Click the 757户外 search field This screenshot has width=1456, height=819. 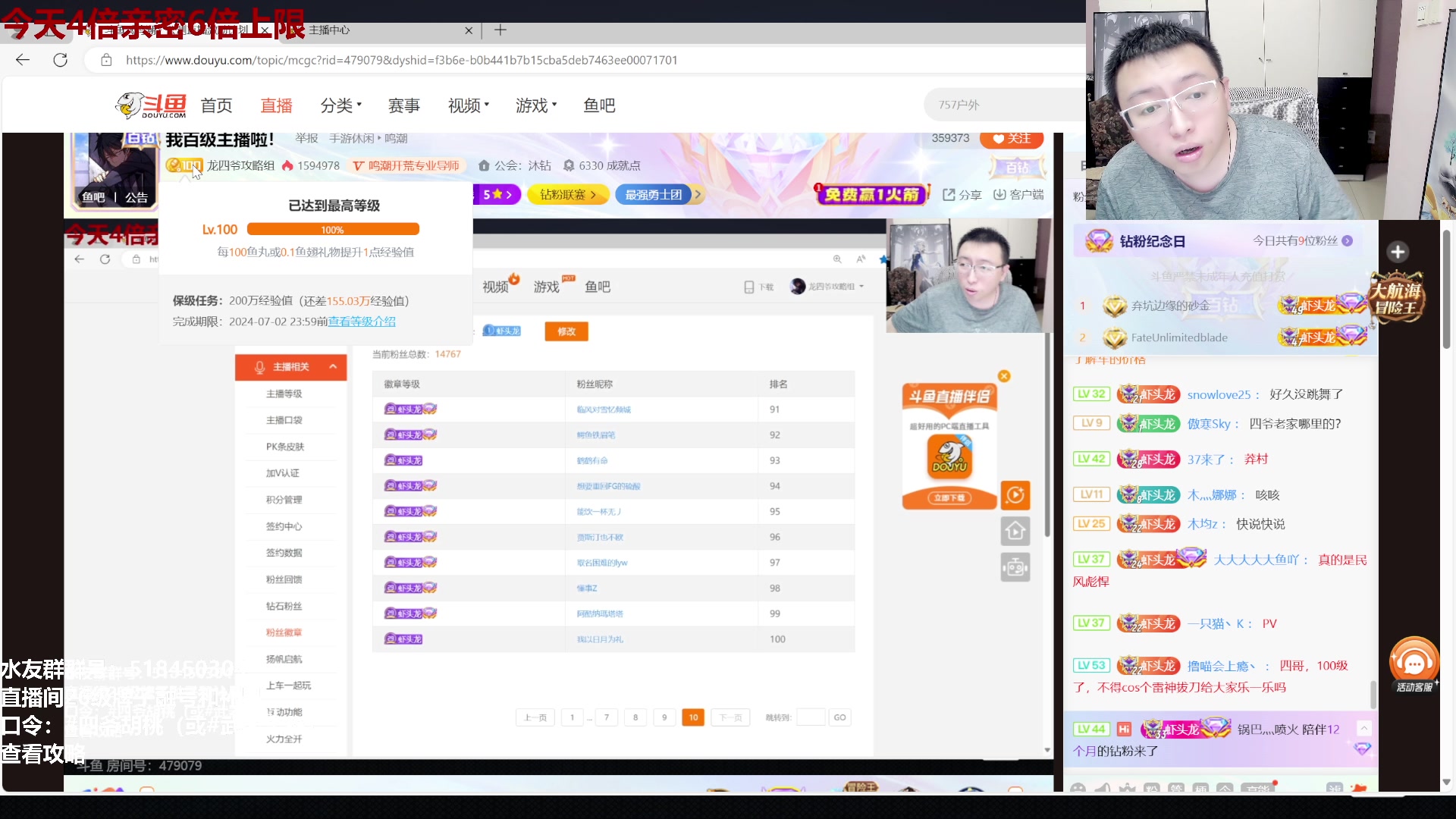pos(1005,105)
